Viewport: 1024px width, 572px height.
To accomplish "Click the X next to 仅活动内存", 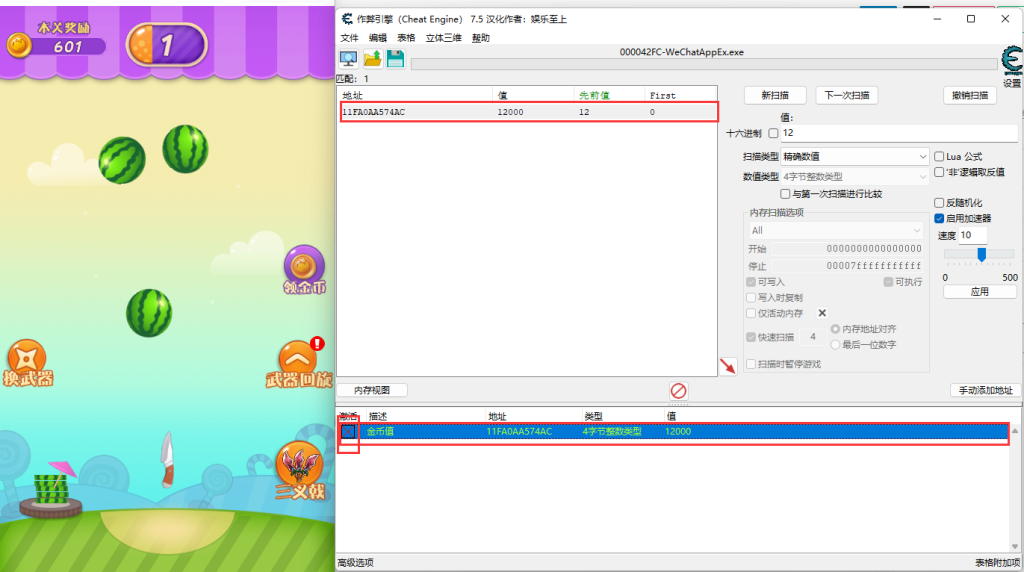I will [x=822, y=313].
